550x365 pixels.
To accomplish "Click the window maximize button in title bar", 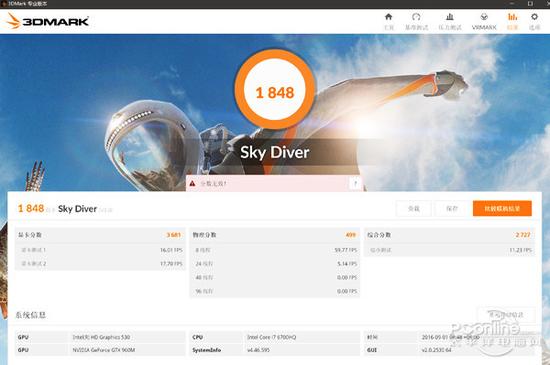I will tap(530, 4).
